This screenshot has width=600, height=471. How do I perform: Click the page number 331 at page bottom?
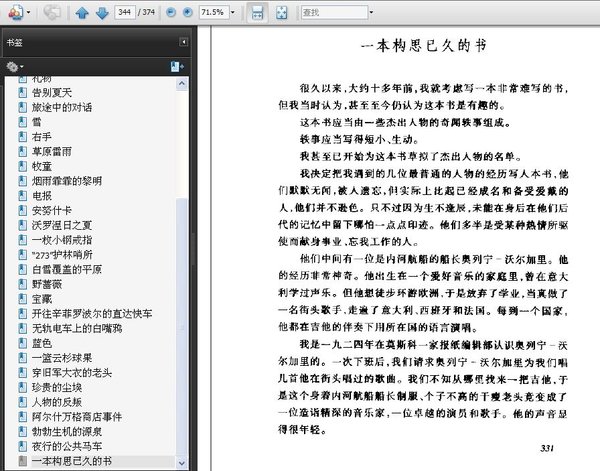(x=547, y=448)
